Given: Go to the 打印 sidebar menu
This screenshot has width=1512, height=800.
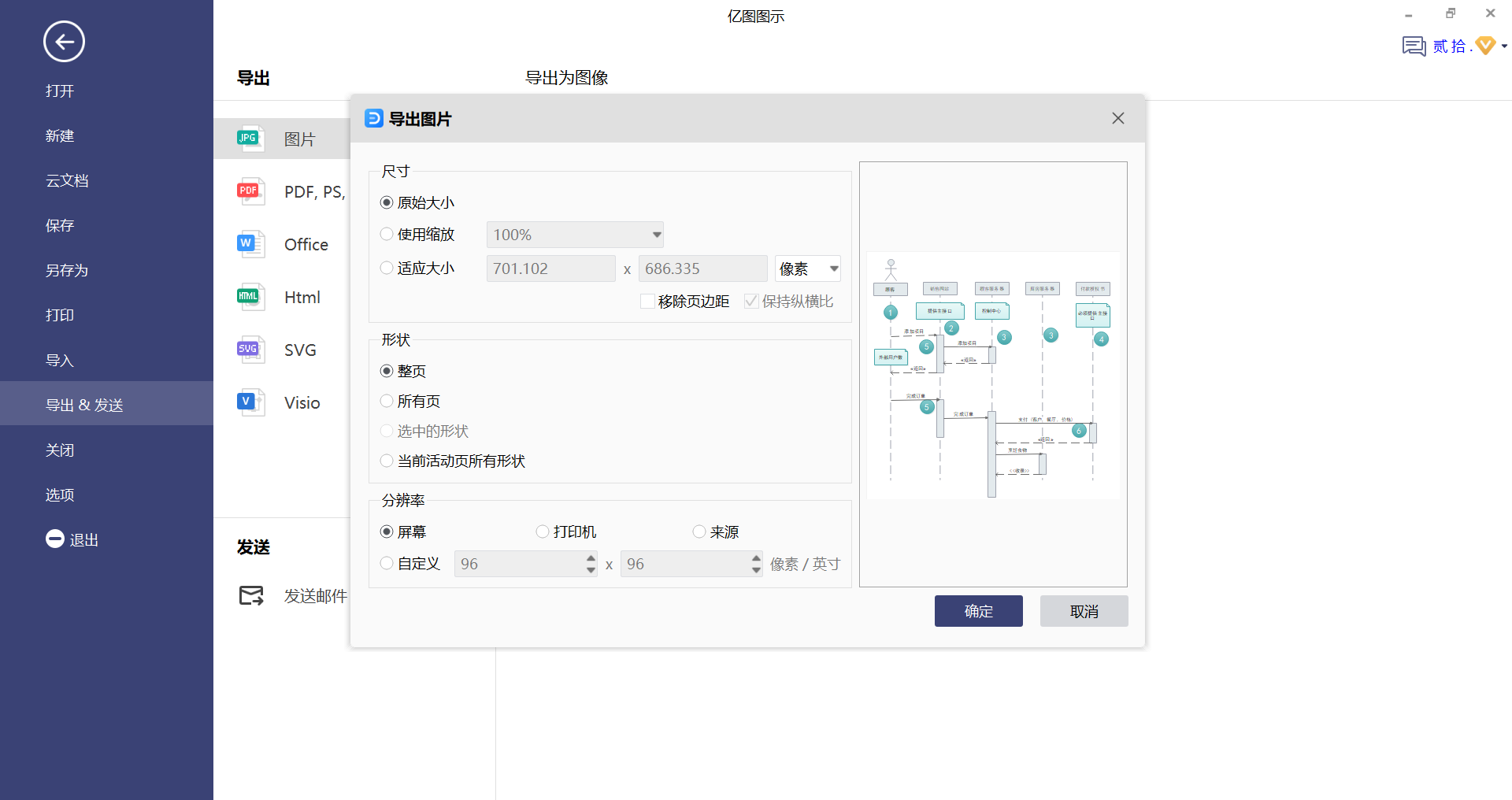Looking at the screenshot, I should pos(60,316).
